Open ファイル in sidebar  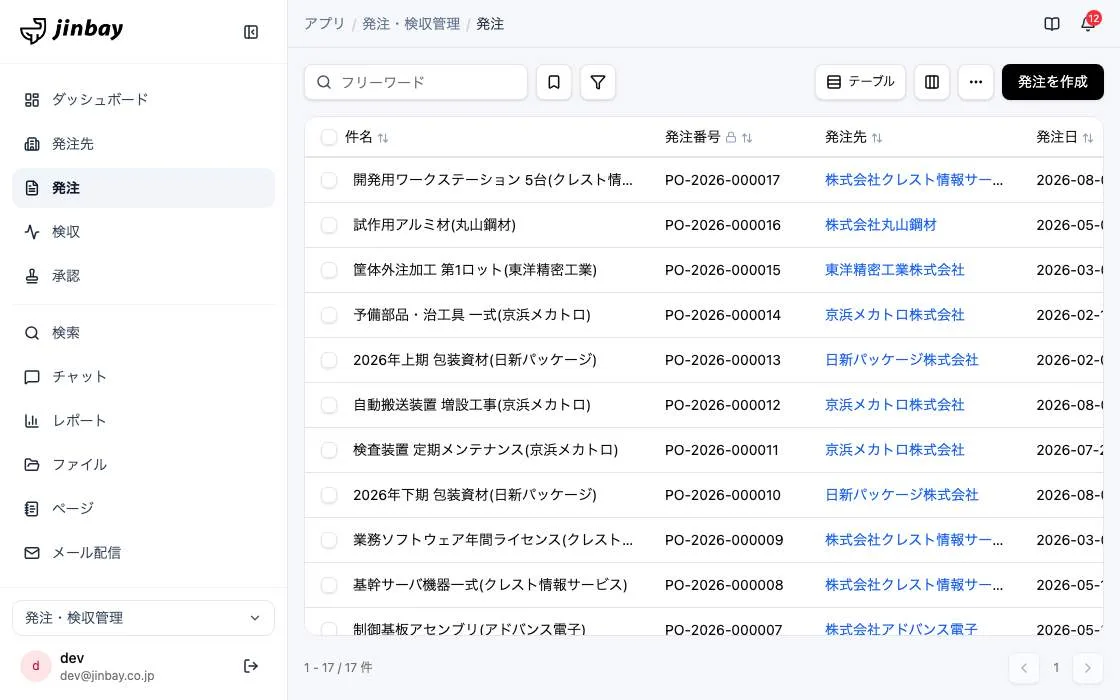144,464
